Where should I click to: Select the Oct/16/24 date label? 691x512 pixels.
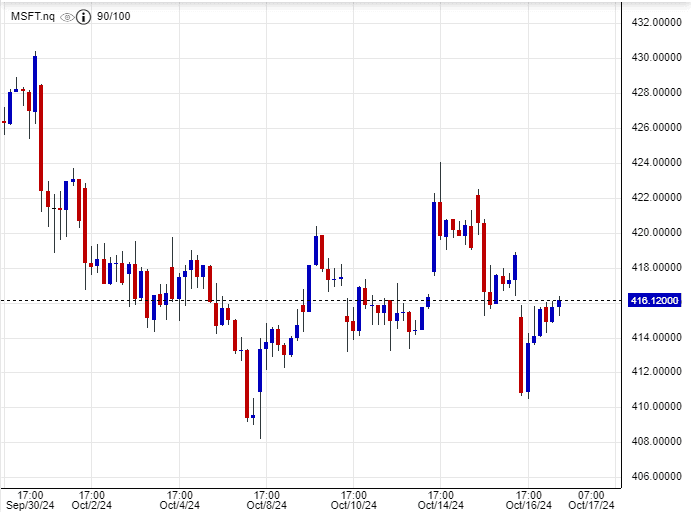527,505
